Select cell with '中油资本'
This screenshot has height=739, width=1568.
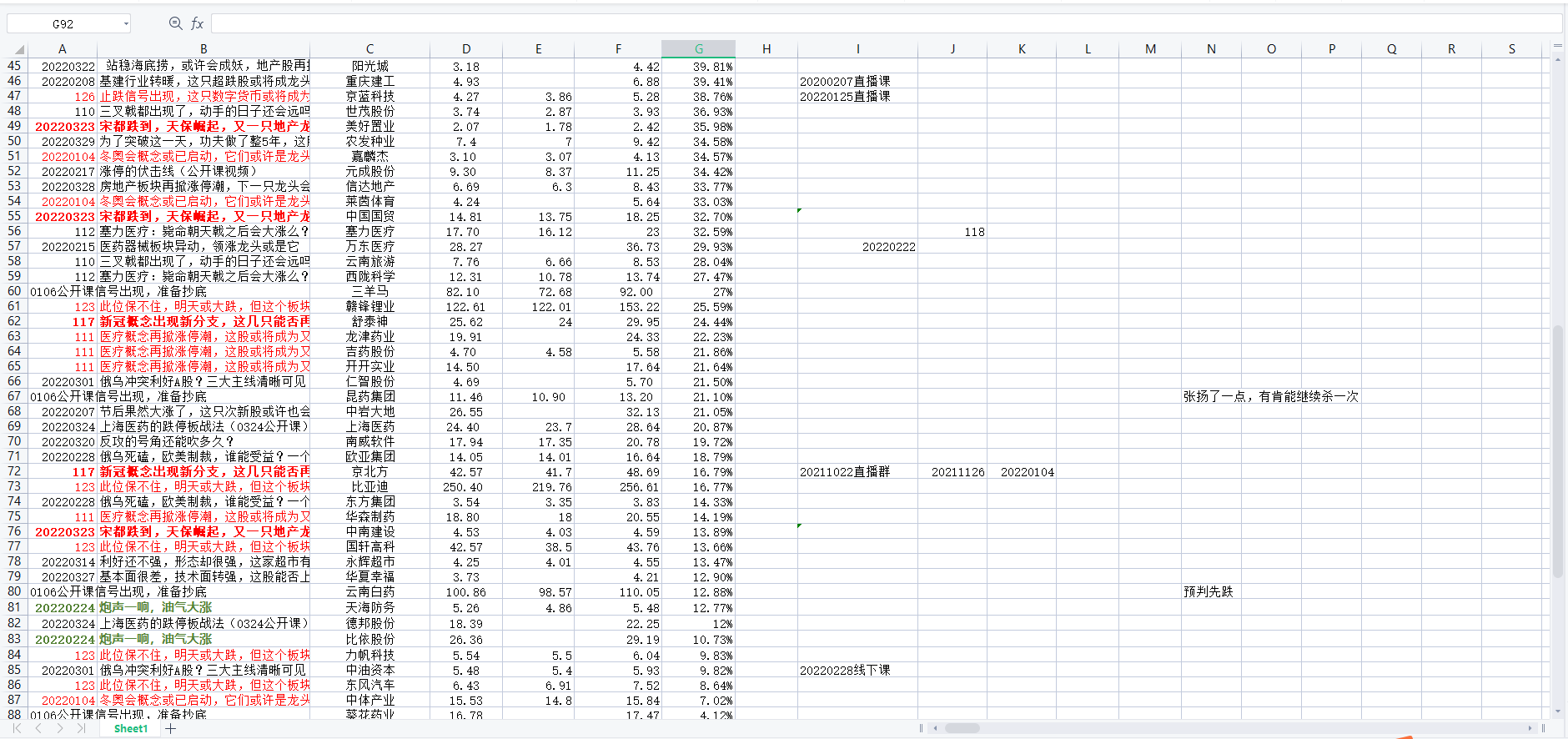tap(369, 670)
